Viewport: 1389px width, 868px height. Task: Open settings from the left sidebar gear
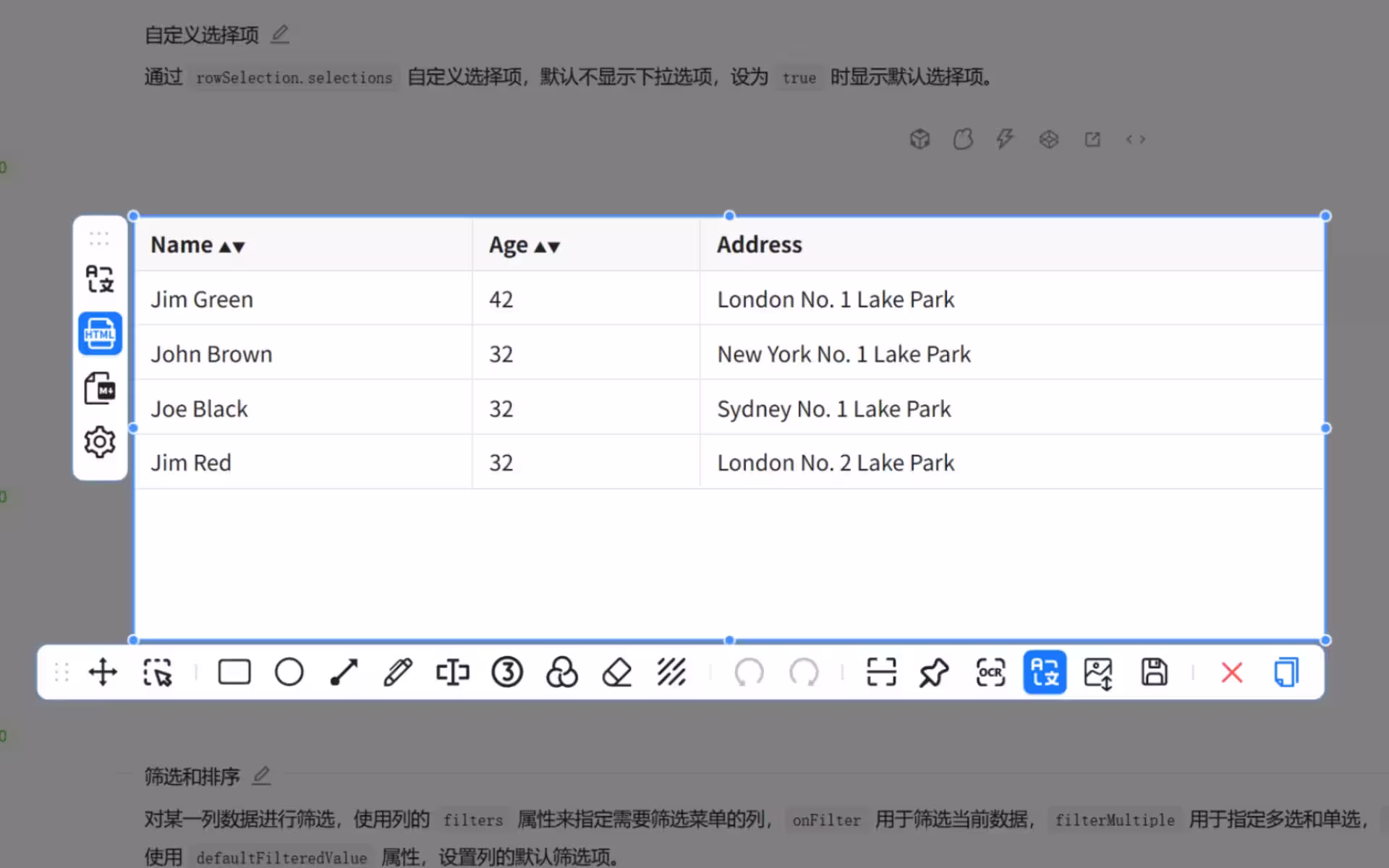[x=100, y=441]
